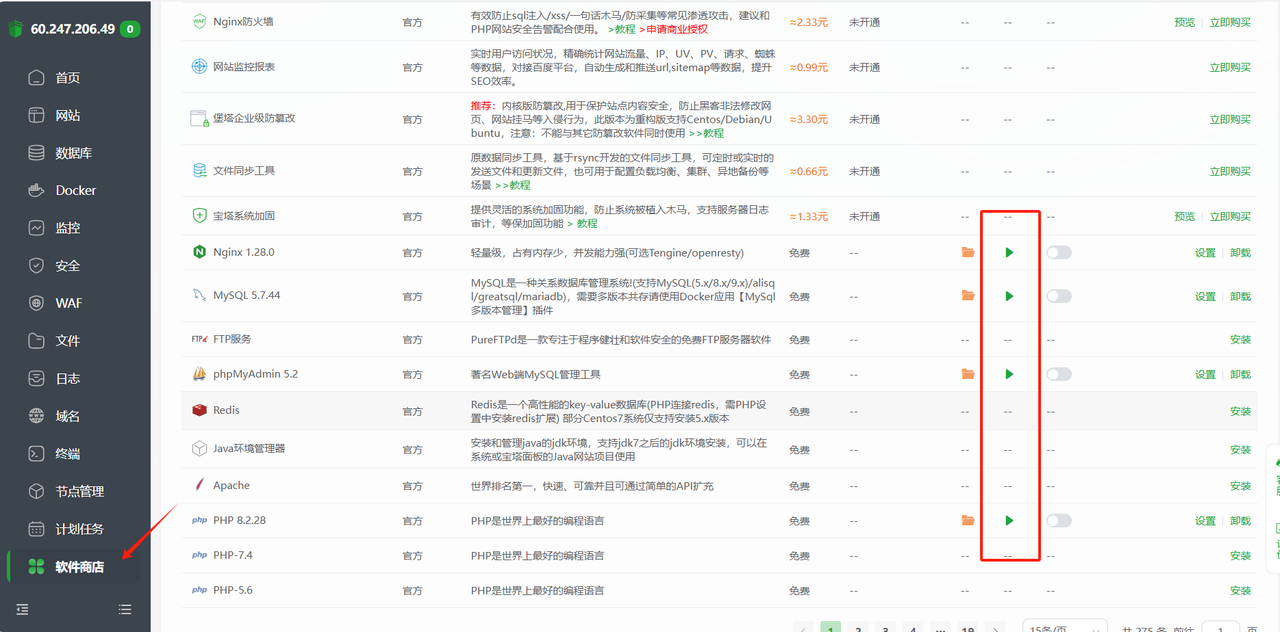The image size is (1280, 632).
Task: Click the green play icon for Nginx 1.28.0
Action: point(1009,253)
